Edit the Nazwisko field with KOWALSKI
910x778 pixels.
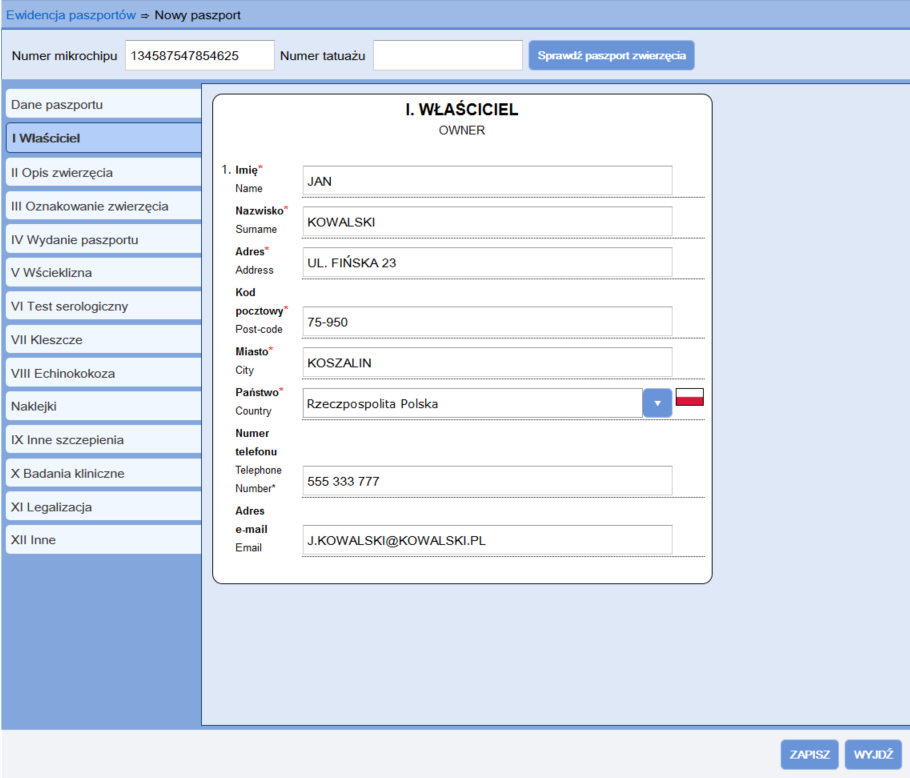click(x=488, y=222)
